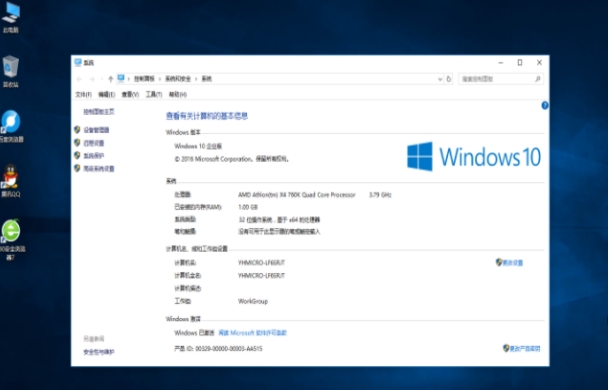
Task: Open the 工具(T) menu
Action: click(x=154, y=95)
